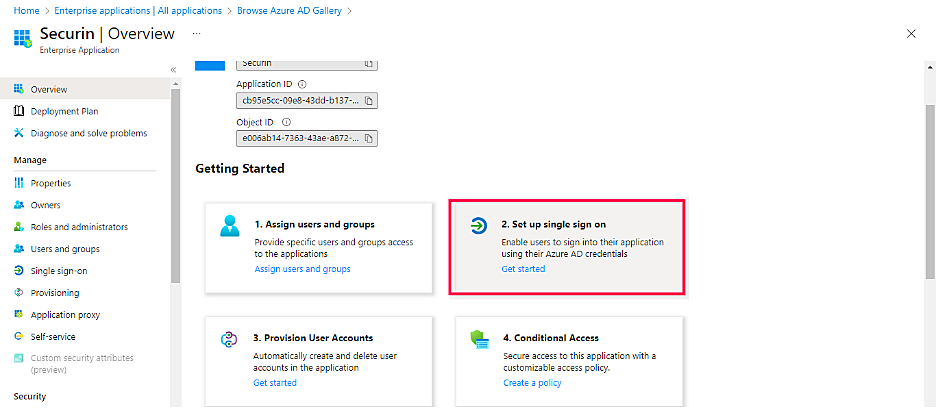Image resolution: width=936 pixels, height=408 pixels.
Task: Click the Assign users person icon on card
Action: pos(230,226)
